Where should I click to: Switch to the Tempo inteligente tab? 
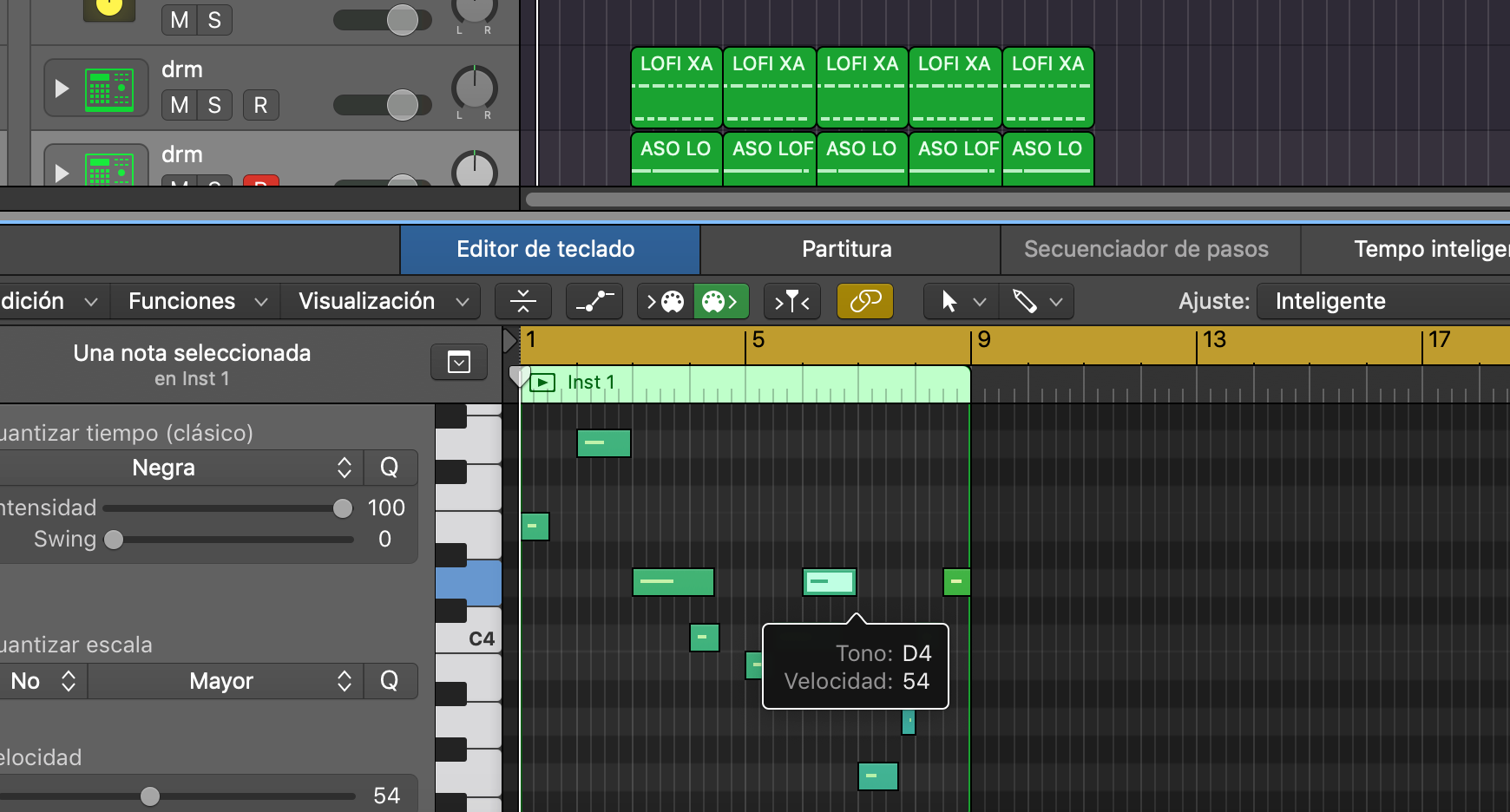[1406, 250]
